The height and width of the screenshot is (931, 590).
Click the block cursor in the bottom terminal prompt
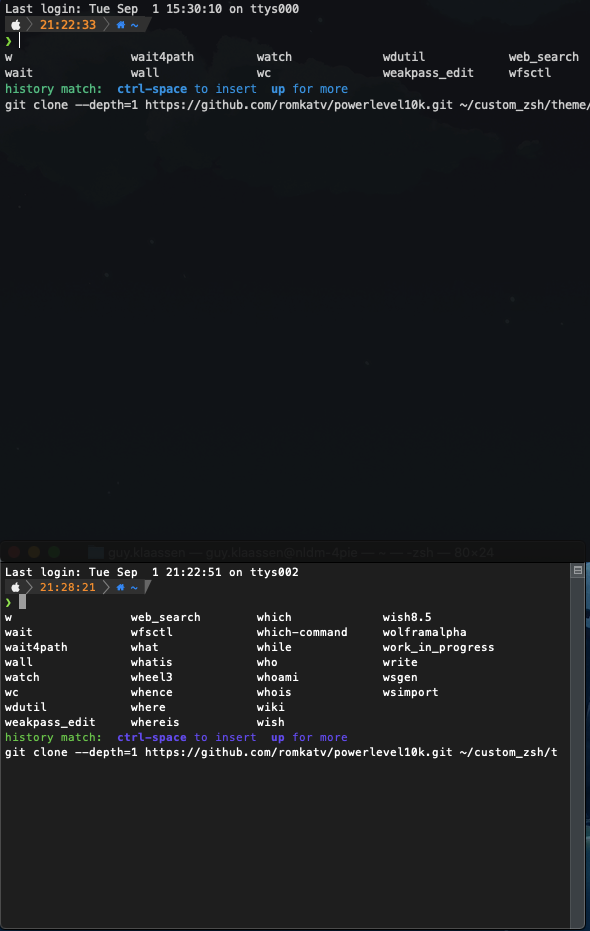(x=23, y=602)
